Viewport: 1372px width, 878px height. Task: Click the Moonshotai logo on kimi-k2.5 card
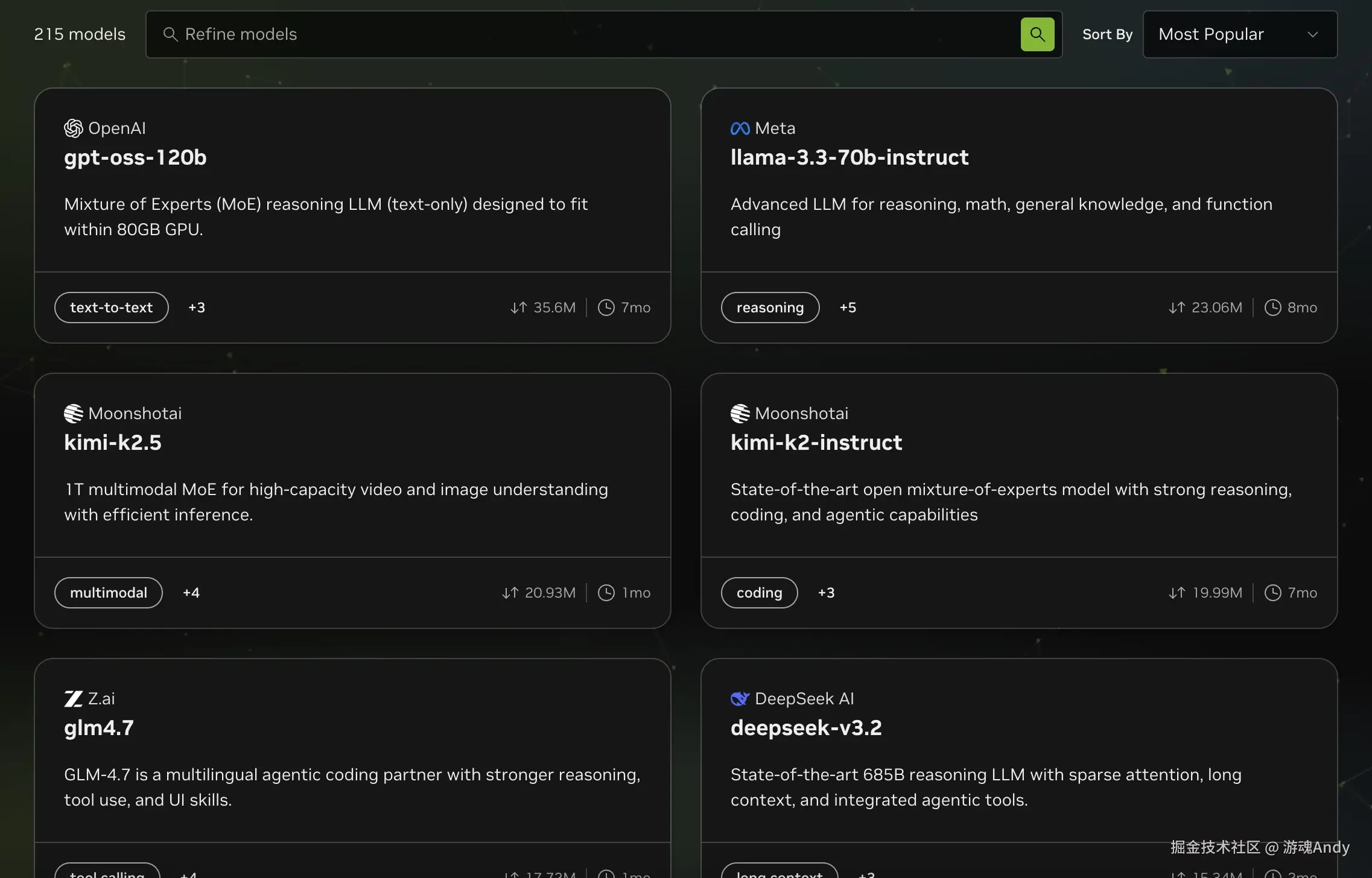pyautogui.click(x=73, y=413)
